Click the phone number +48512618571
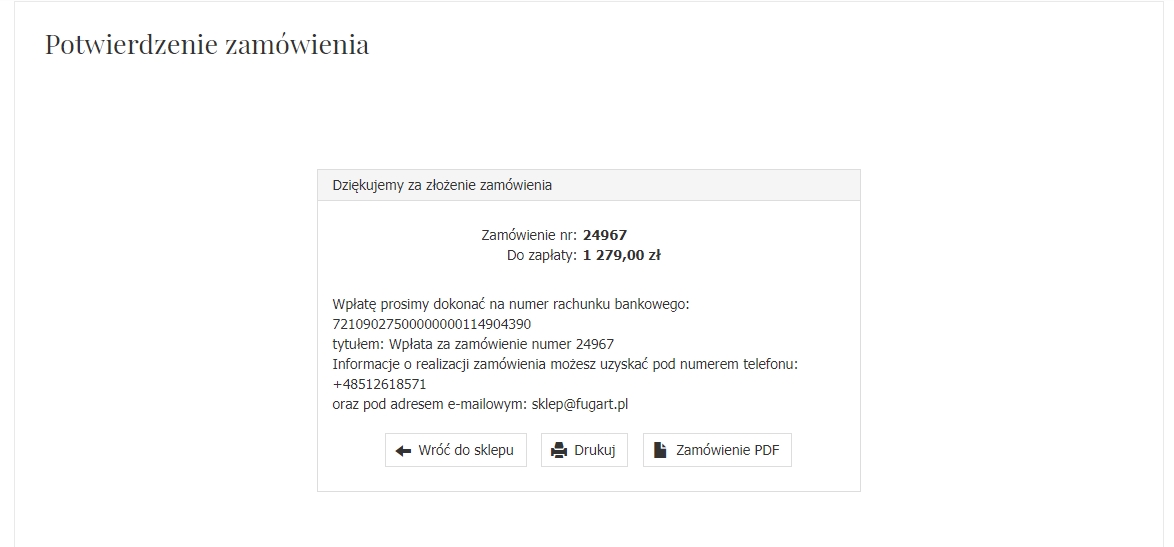The width and height of the screenshot is (1174, 547). pyautogui.click(x=380, y=384)
